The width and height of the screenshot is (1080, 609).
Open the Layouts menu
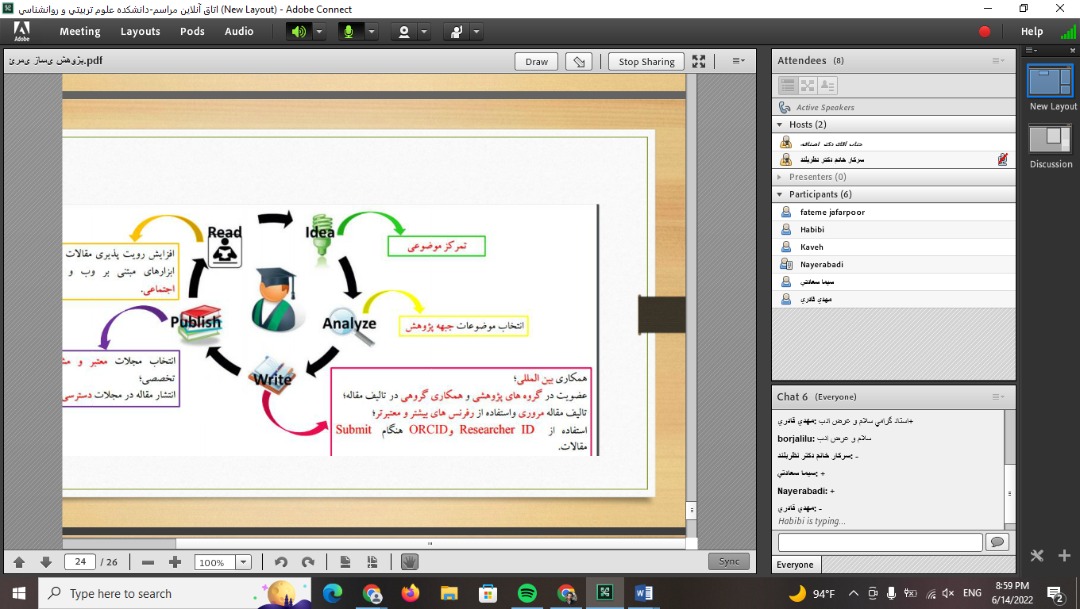[x=140, y=32]
